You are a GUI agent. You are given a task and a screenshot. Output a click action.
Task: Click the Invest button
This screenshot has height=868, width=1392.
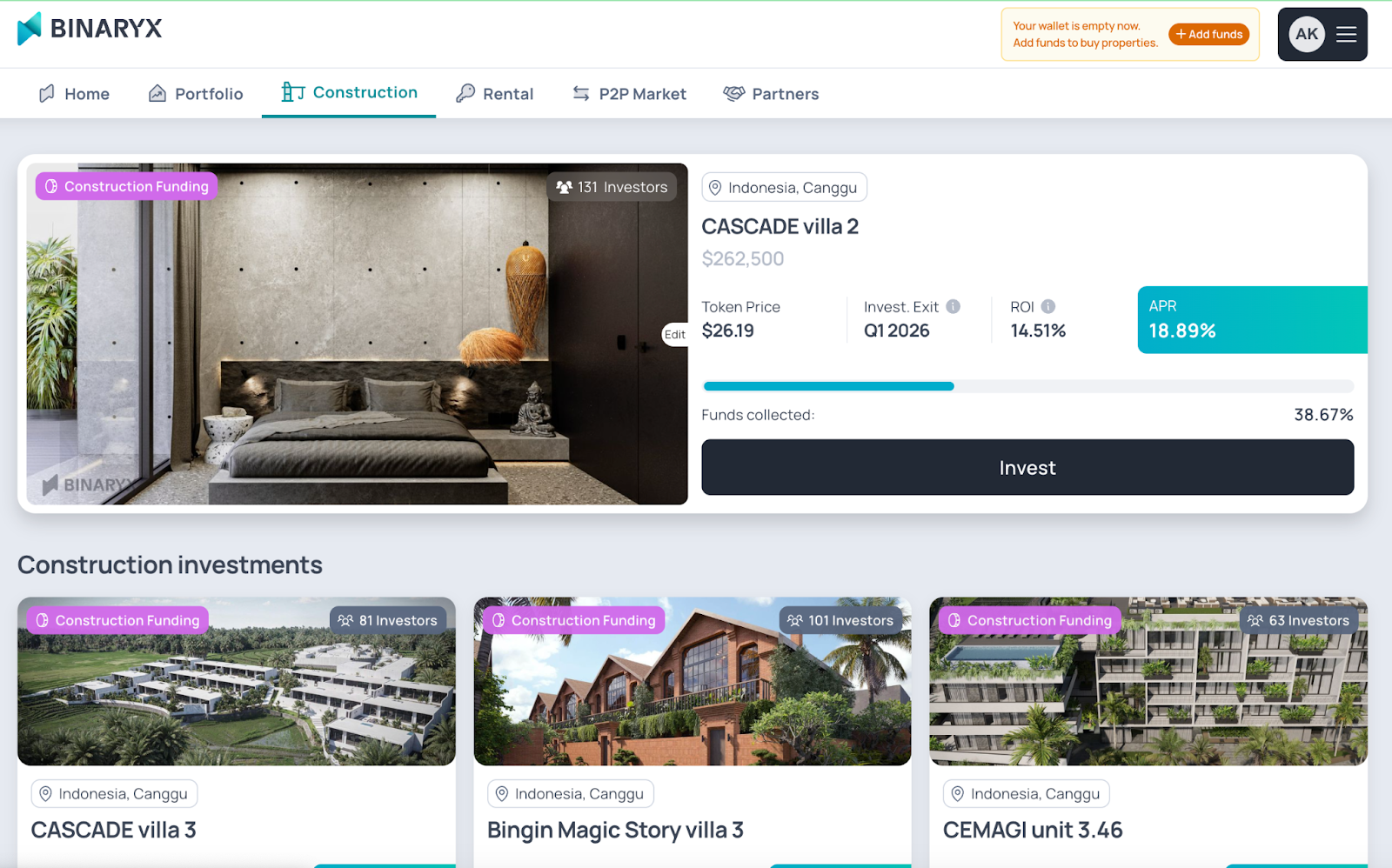pyautogui.click(x=1027, y=467)
